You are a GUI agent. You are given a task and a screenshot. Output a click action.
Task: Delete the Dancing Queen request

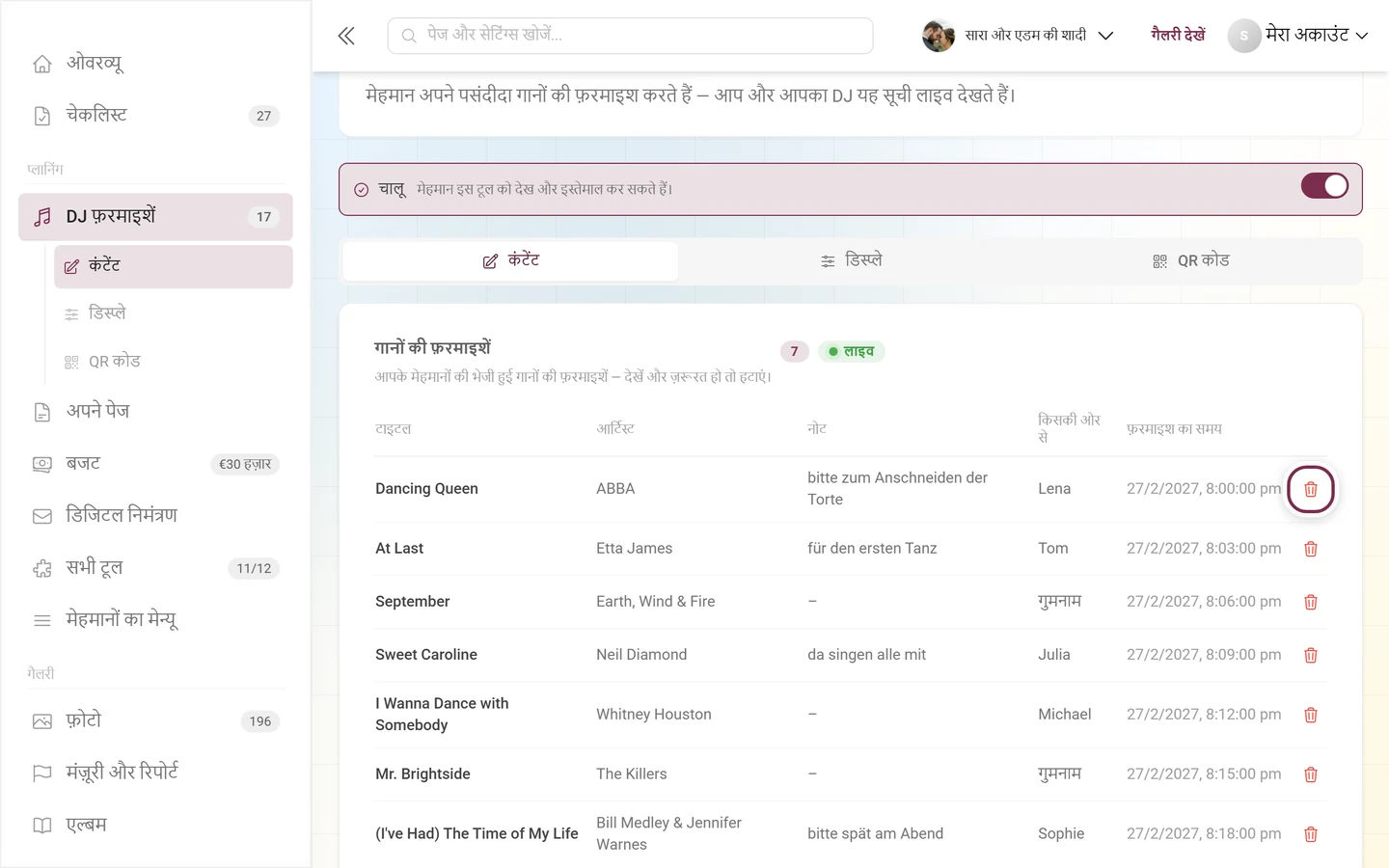(1310, 489)
